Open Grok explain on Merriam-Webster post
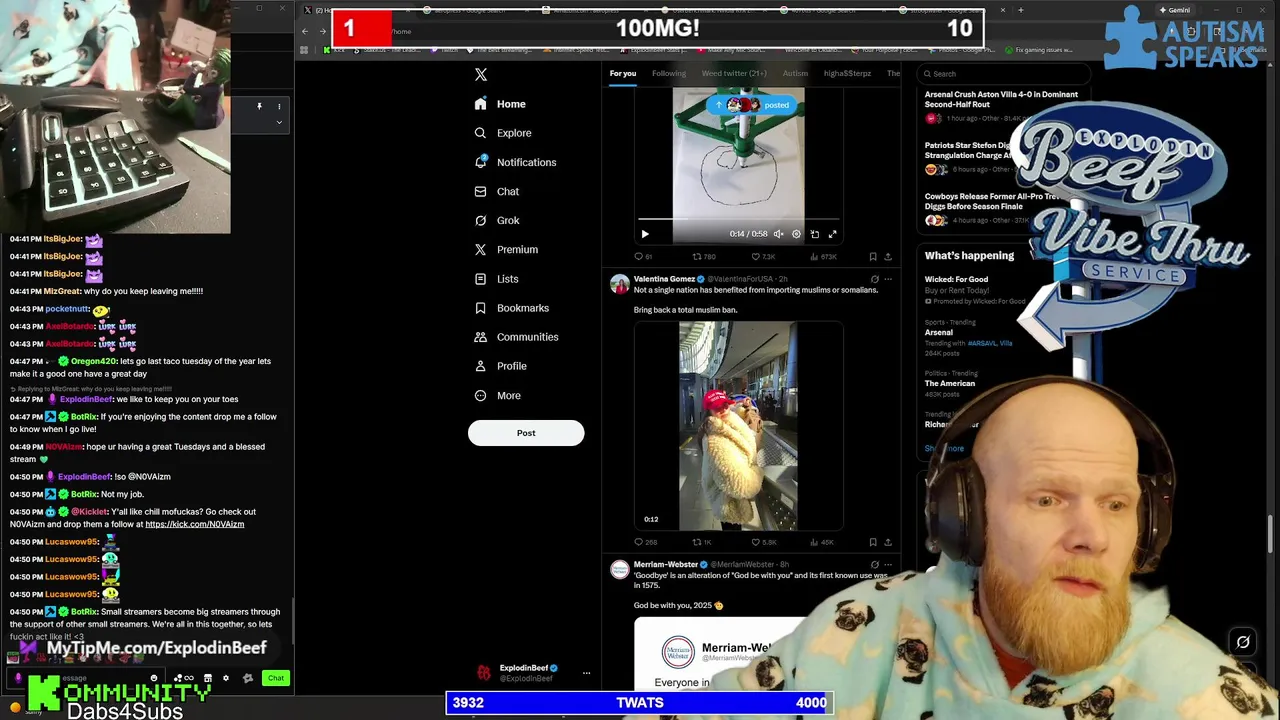This screenshot has height=720, width=1280. [x=875, y=564]
